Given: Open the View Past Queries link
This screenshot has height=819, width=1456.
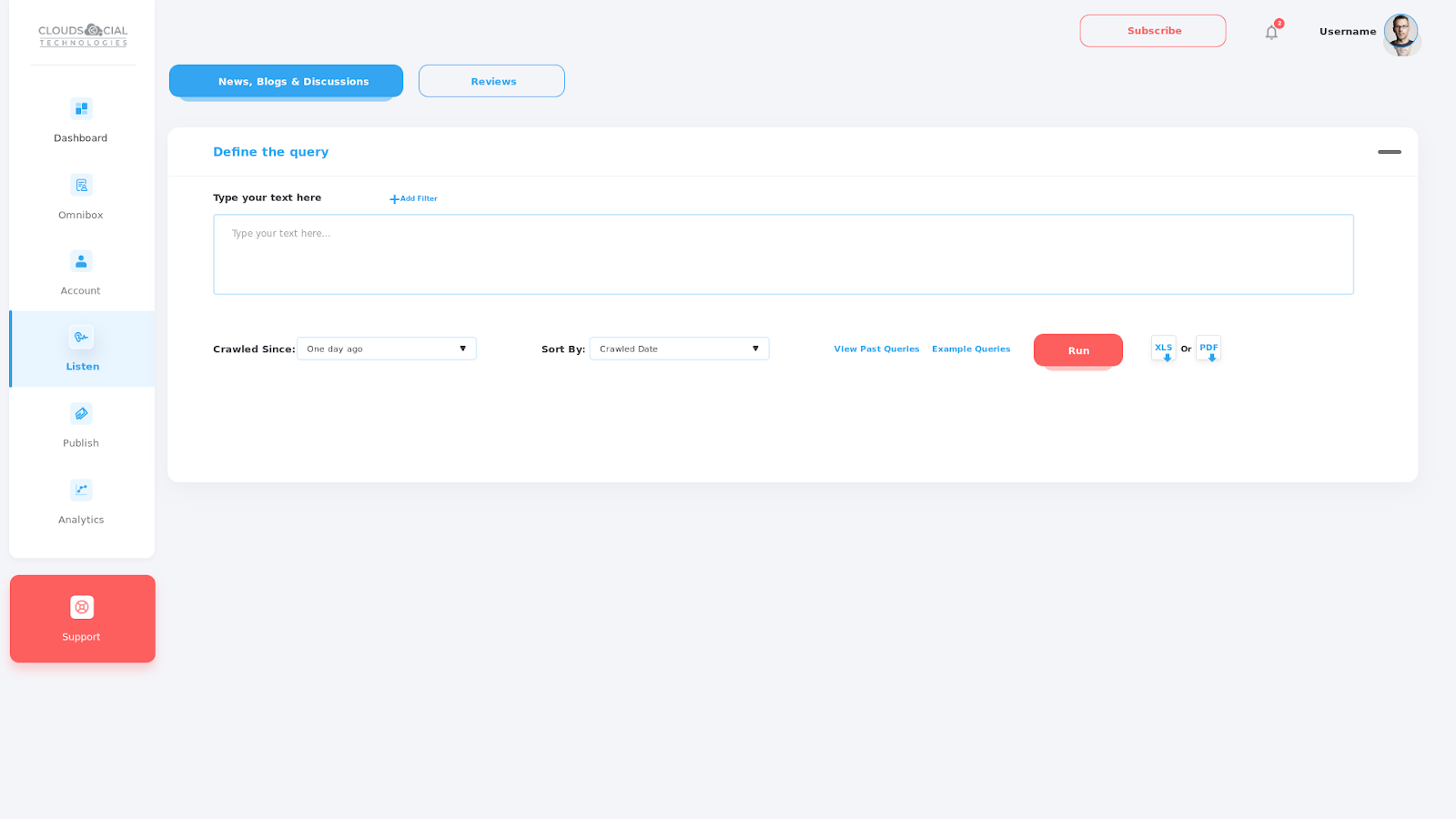Looking at the screenshot, I should pyautogui.click(x=876, y=349).
